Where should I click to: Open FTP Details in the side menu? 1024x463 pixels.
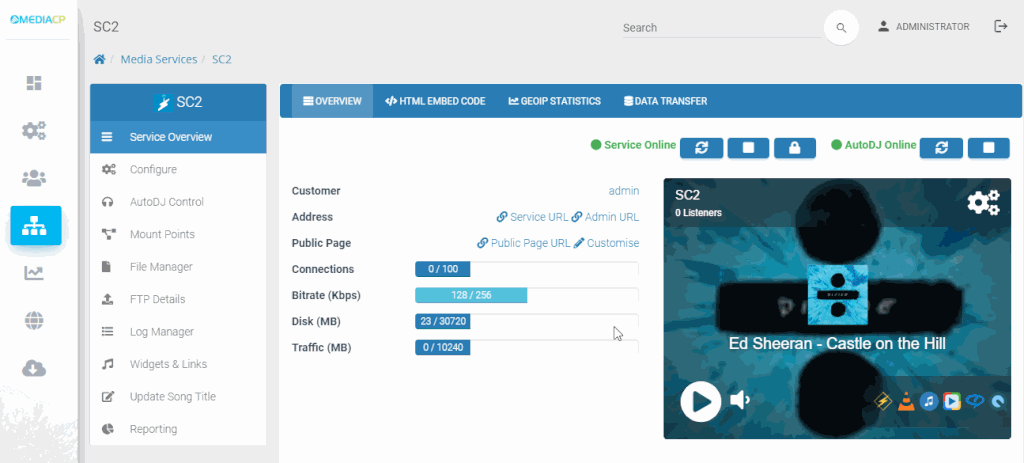click(178, 299)
